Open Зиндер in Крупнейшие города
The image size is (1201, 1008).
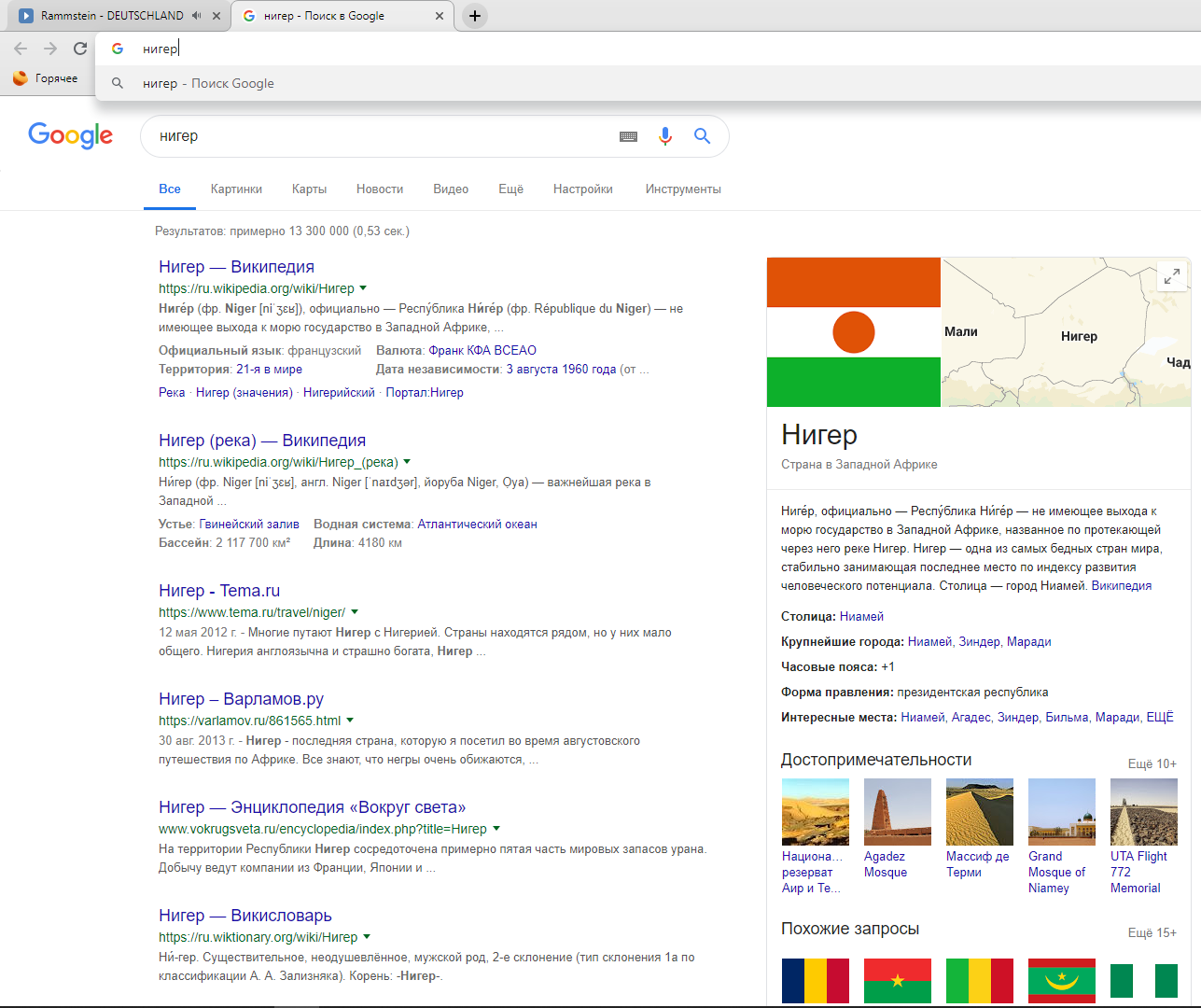point(979,641)
